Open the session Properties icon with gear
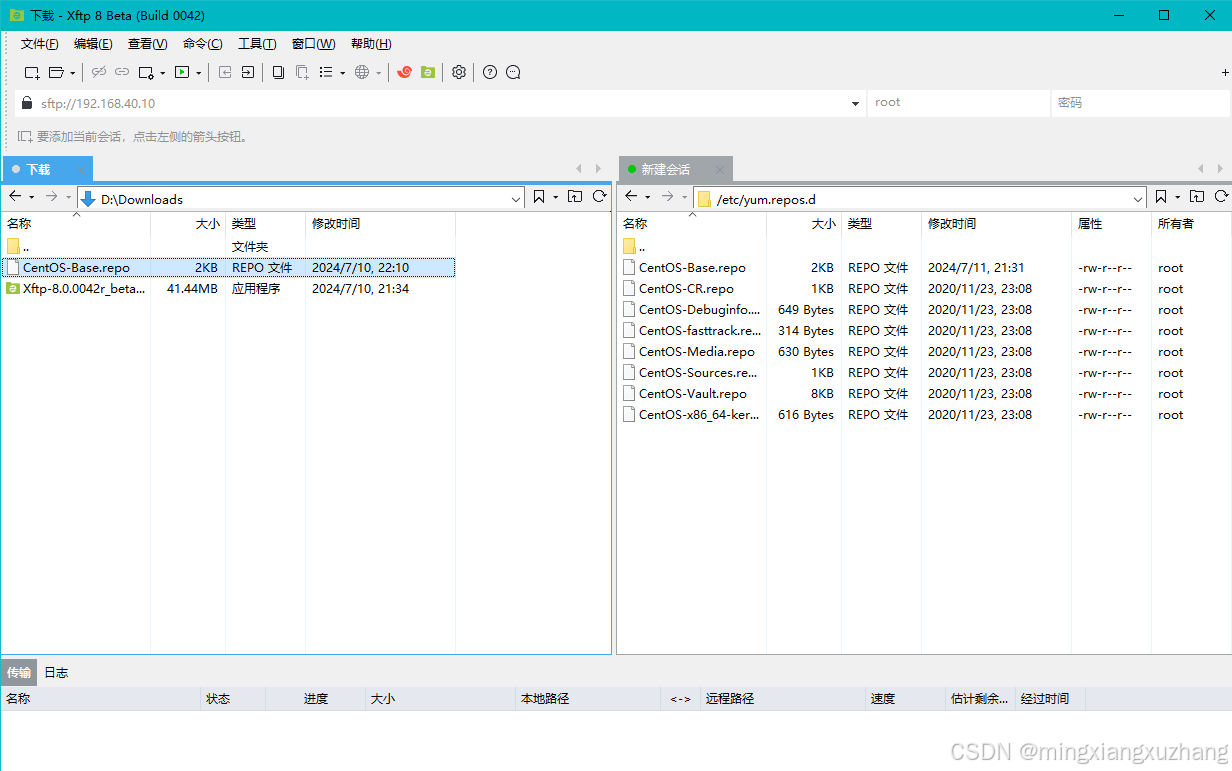This screenshot has width=1232, height=771. [147, 72]
